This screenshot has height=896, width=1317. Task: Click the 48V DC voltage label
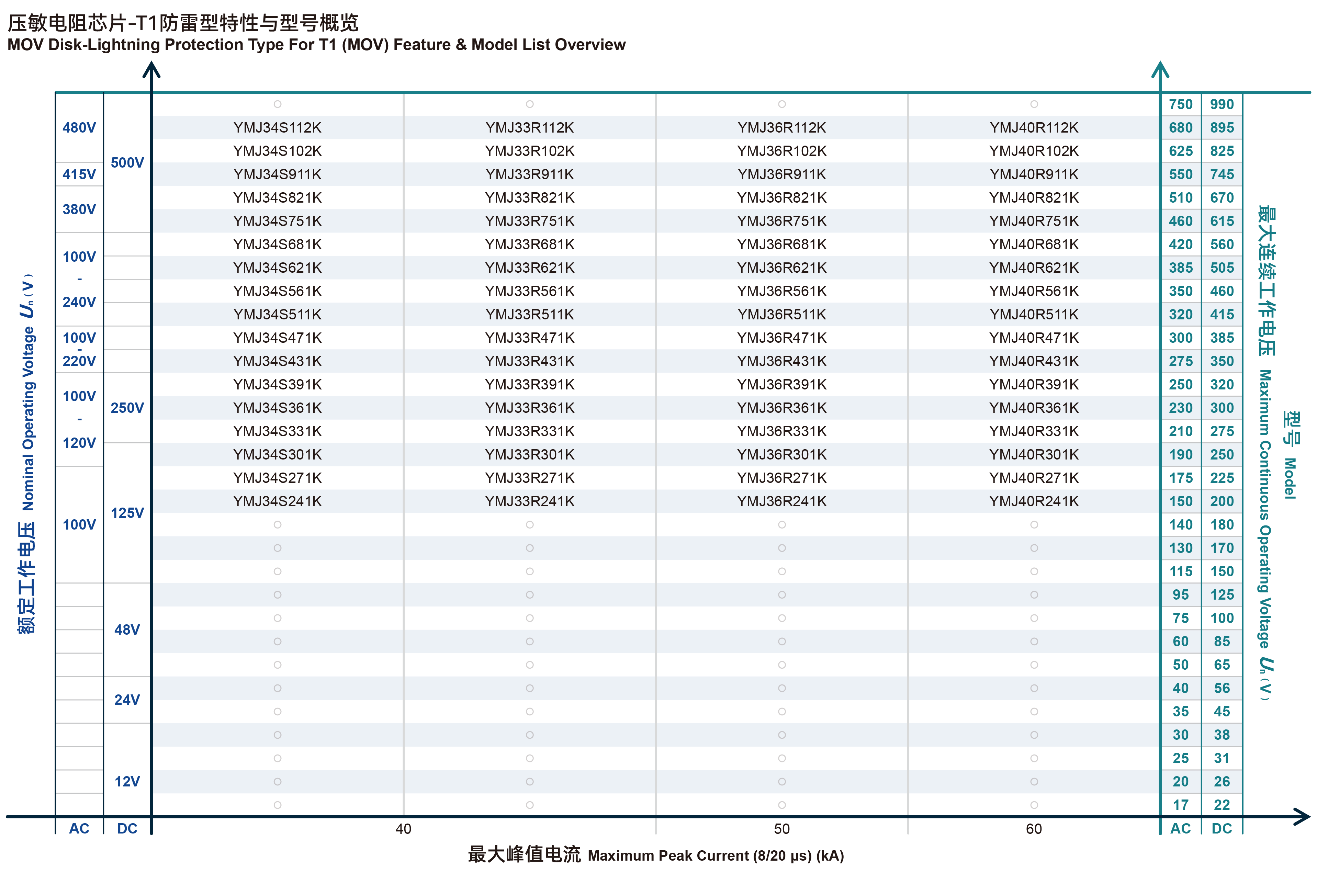coord(127,629)
